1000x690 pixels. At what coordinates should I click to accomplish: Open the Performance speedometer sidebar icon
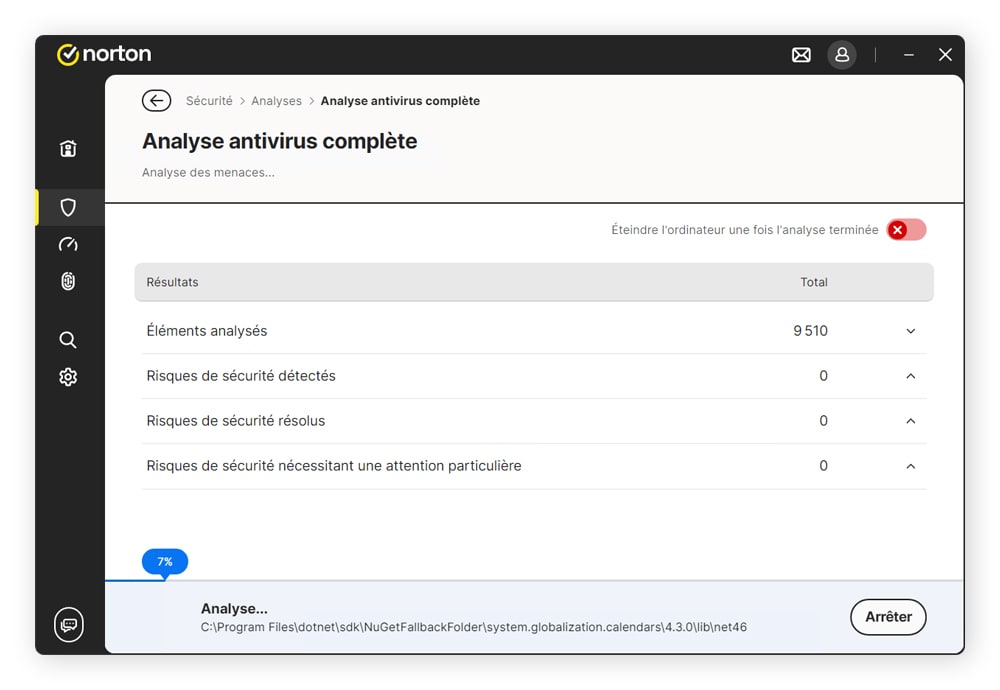[x=68, y=244]
